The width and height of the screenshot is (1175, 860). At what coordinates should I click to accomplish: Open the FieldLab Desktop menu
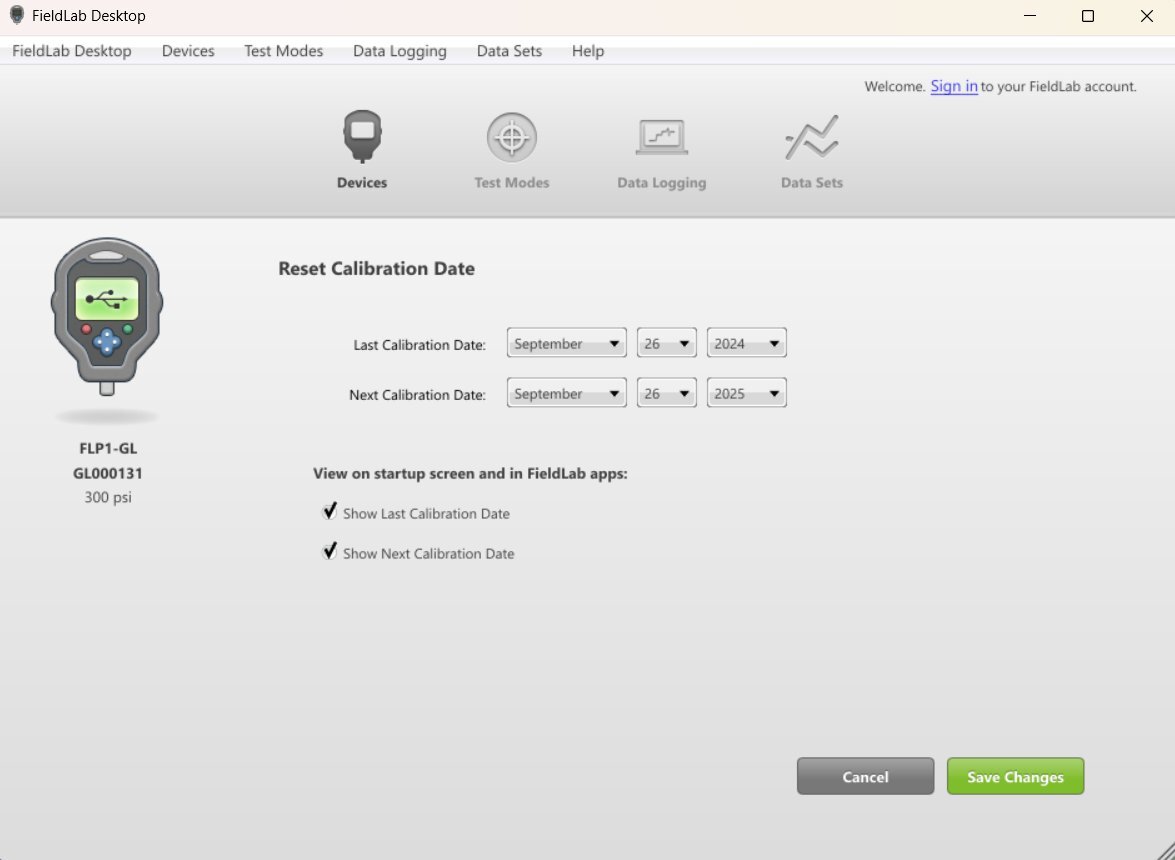[72, 51]
